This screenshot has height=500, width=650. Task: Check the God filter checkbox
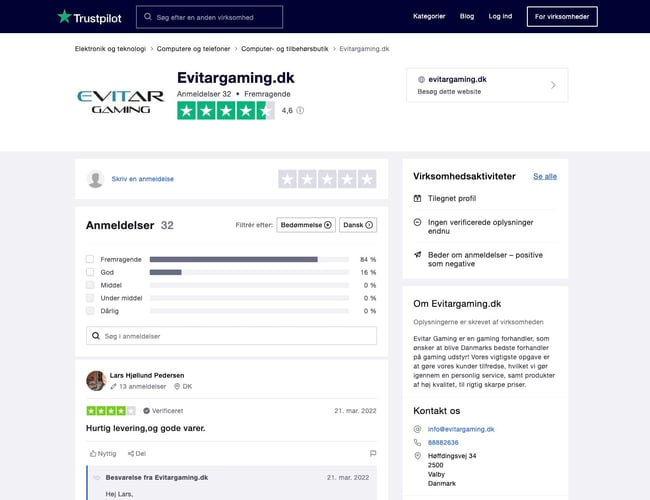tap(90, 272)
